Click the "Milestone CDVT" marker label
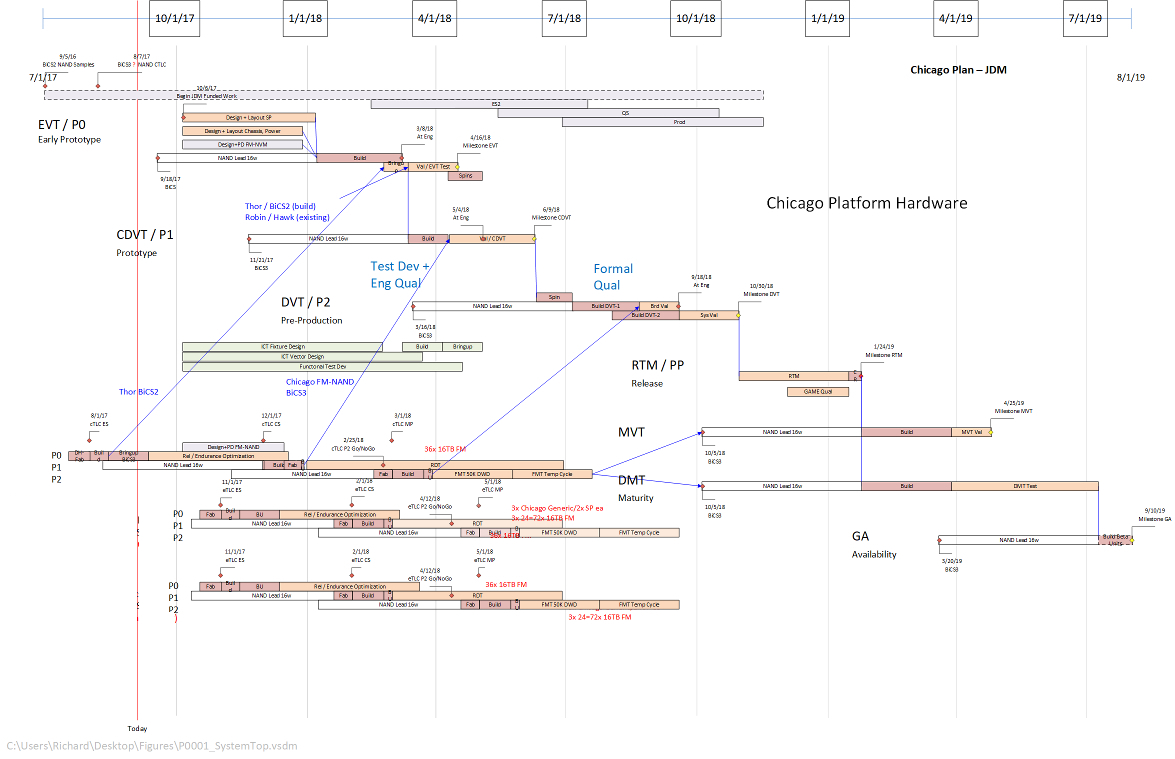Viewport: 1175px width, 759px height. pyautogui.click(x=552, y=218)
